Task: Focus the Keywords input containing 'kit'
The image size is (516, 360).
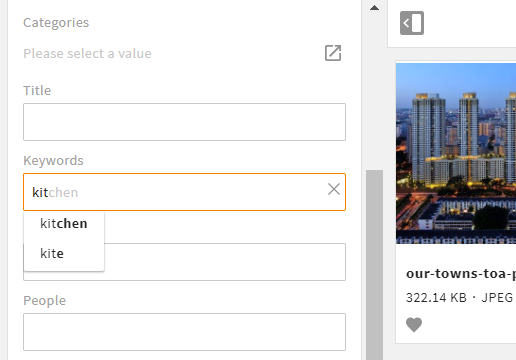Action: click(x=184, y=192)
